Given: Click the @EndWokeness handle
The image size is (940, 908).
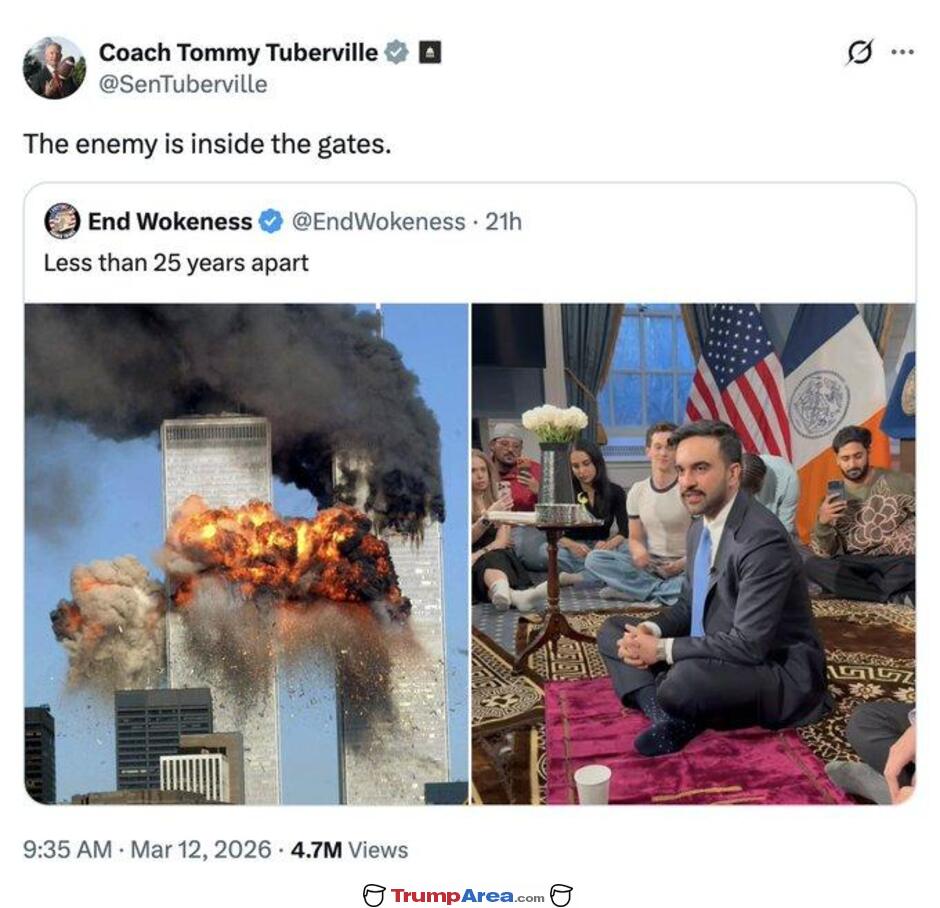Looking at the screenshot, I should tap(378, 222).
